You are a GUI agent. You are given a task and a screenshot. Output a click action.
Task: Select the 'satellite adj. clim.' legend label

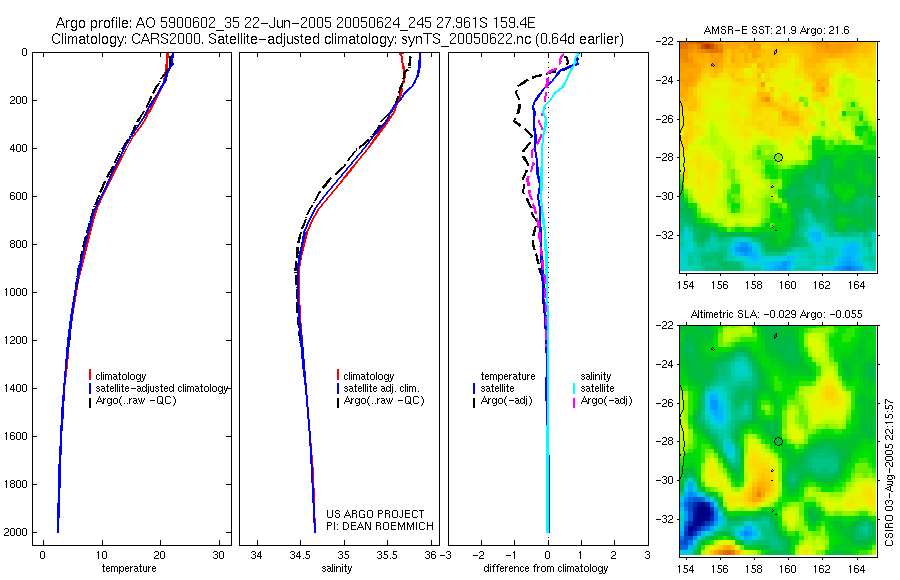(x=381, y=388)
